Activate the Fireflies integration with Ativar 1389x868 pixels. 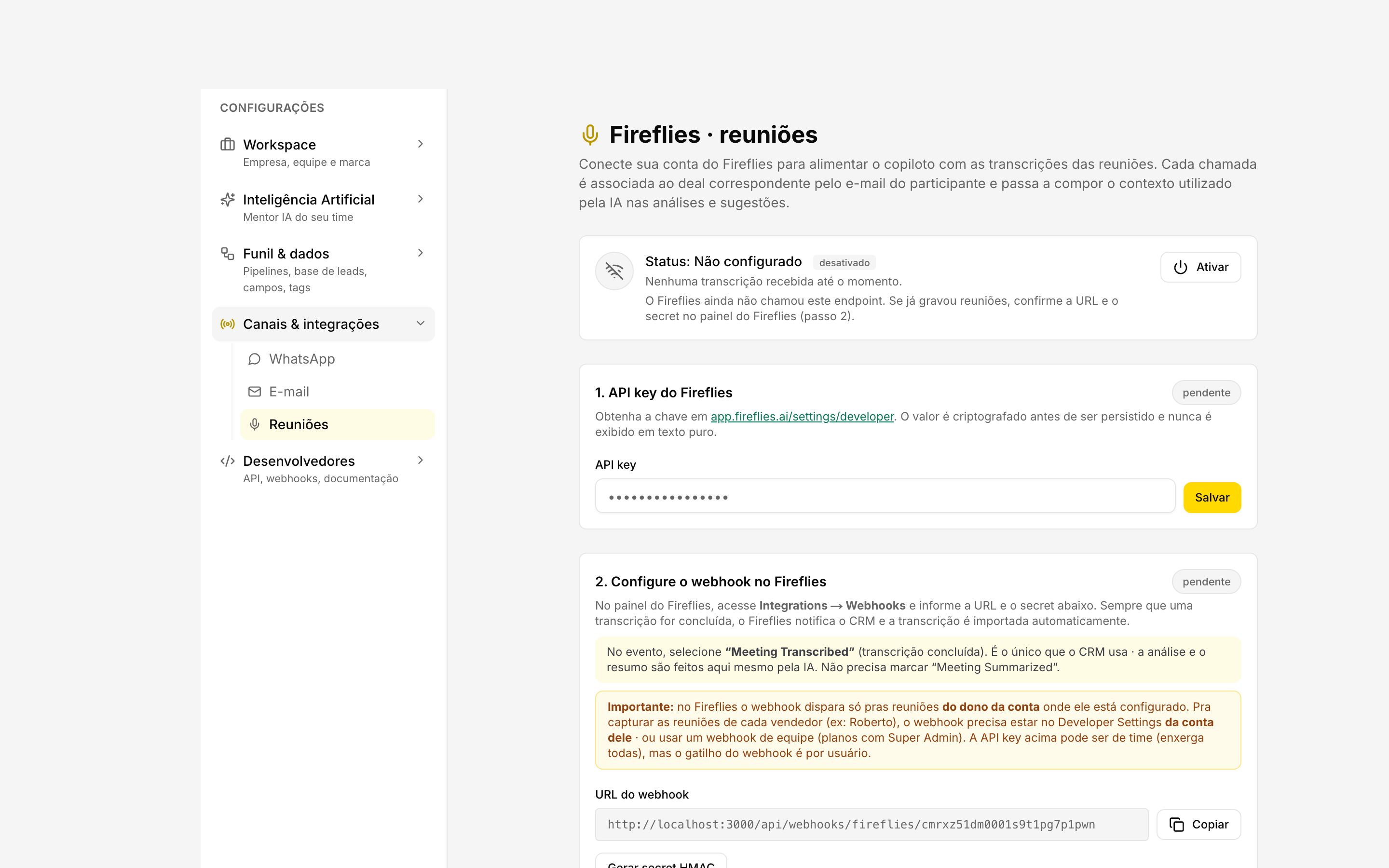(x=1200, y=267)
